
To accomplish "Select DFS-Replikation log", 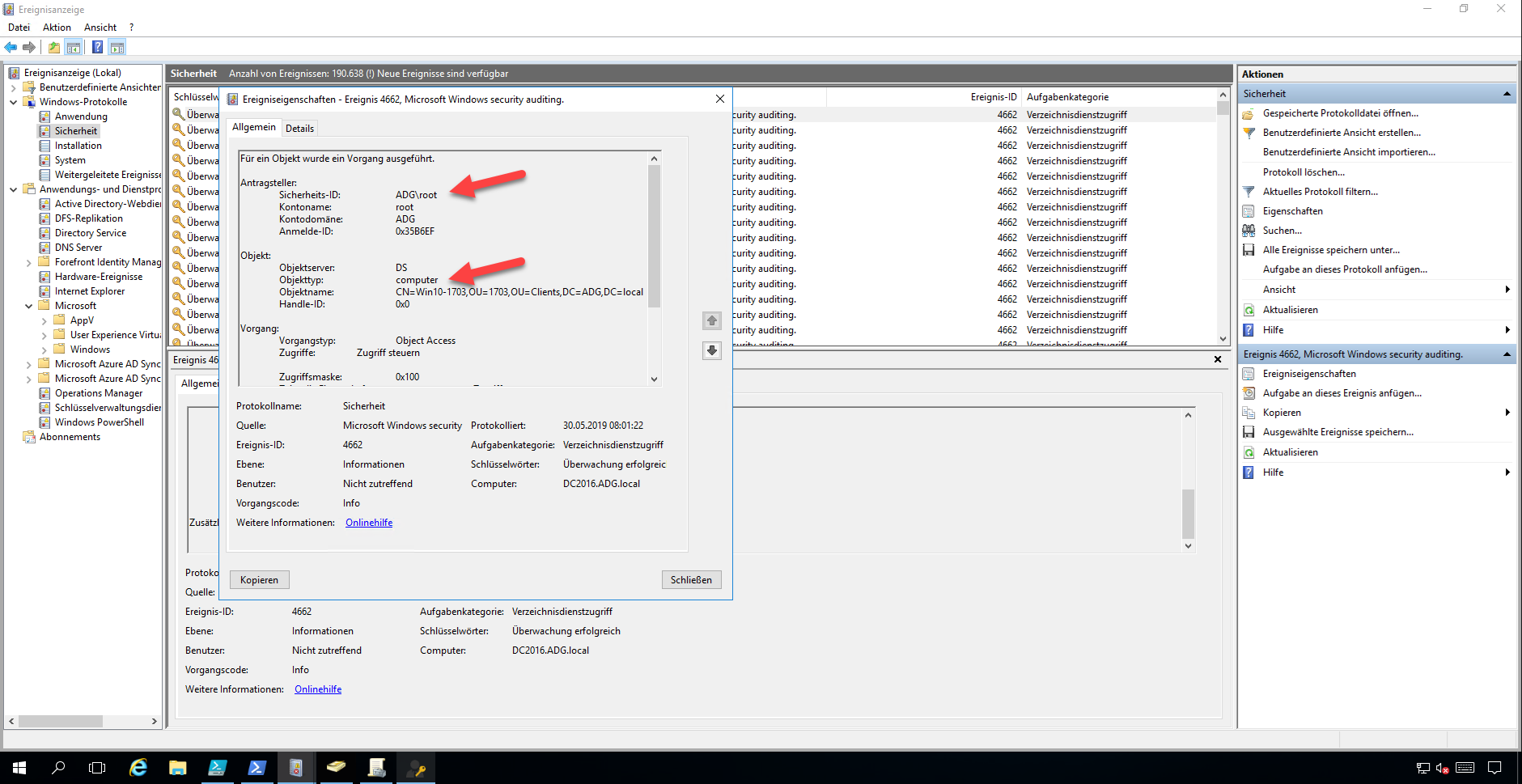I will (x=89, y=218).
